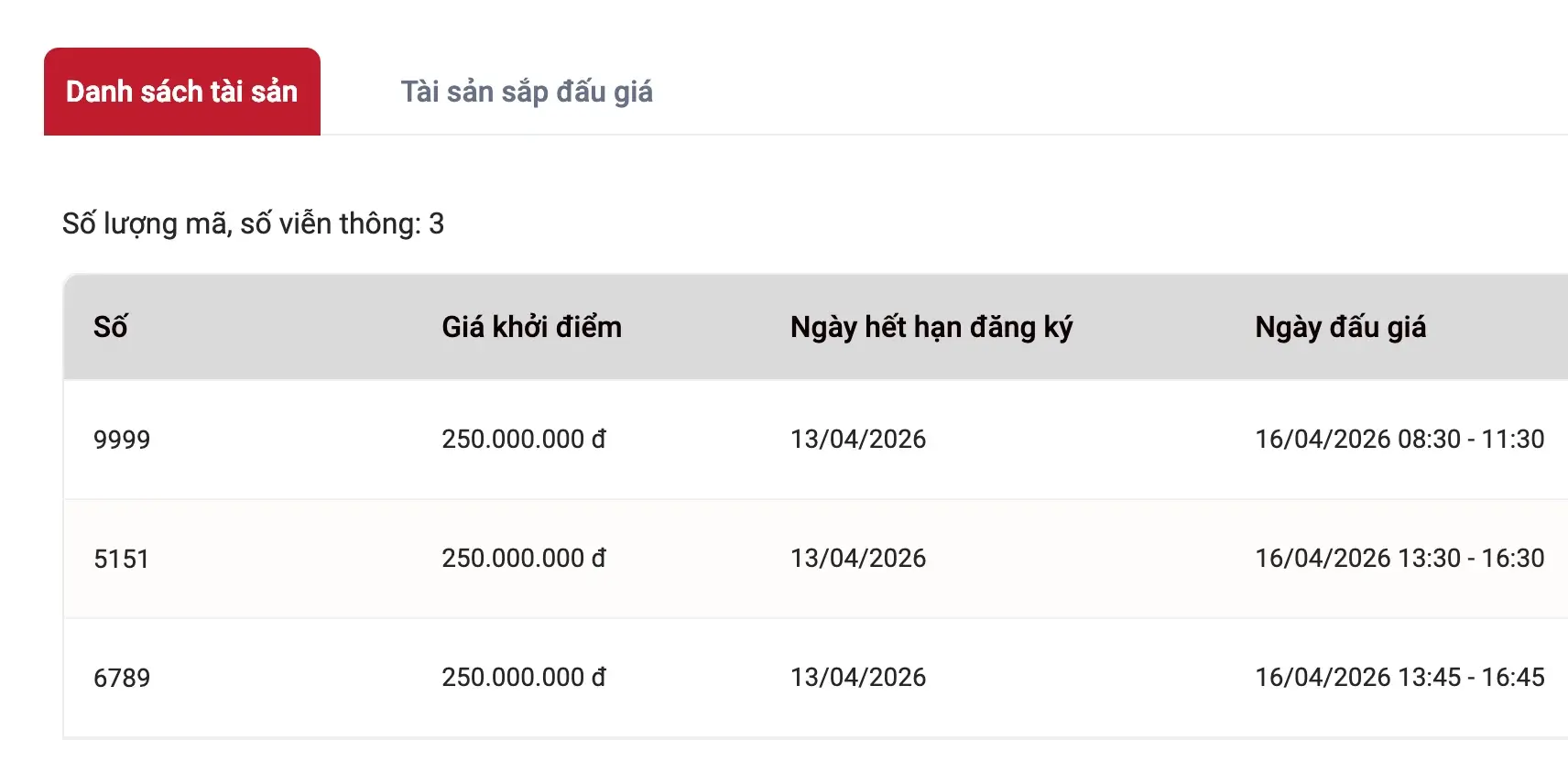Click auction time 16/04/2026 13:45 - 16:45
This screenshot has width=1568, height=762.
pos(1399,678)
